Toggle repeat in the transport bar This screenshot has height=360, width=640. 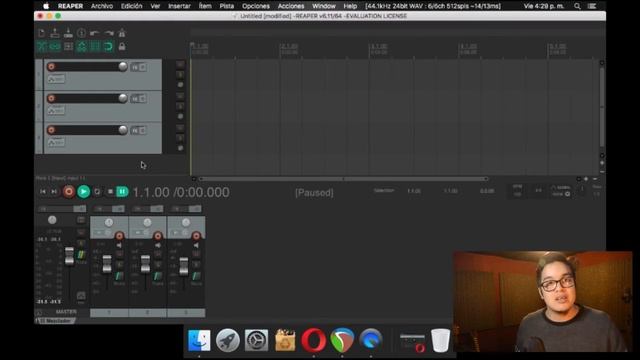pos(97,191)
